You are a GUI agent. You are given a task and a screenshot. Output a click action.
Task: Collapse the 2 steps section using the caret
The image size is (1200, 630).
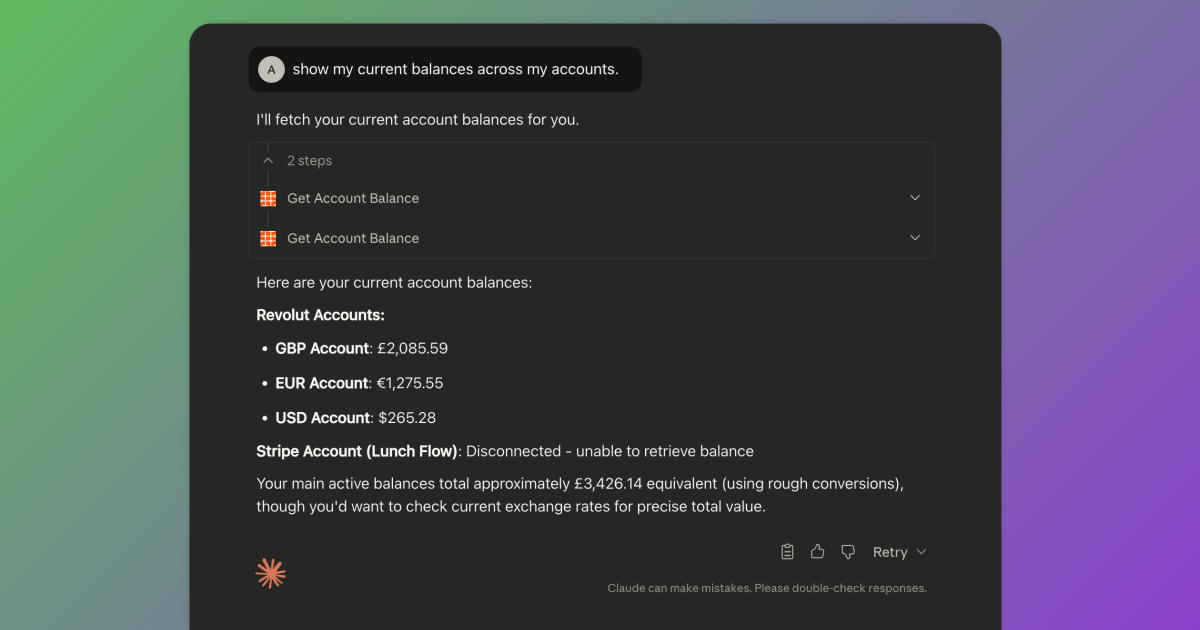coord(268,161)
